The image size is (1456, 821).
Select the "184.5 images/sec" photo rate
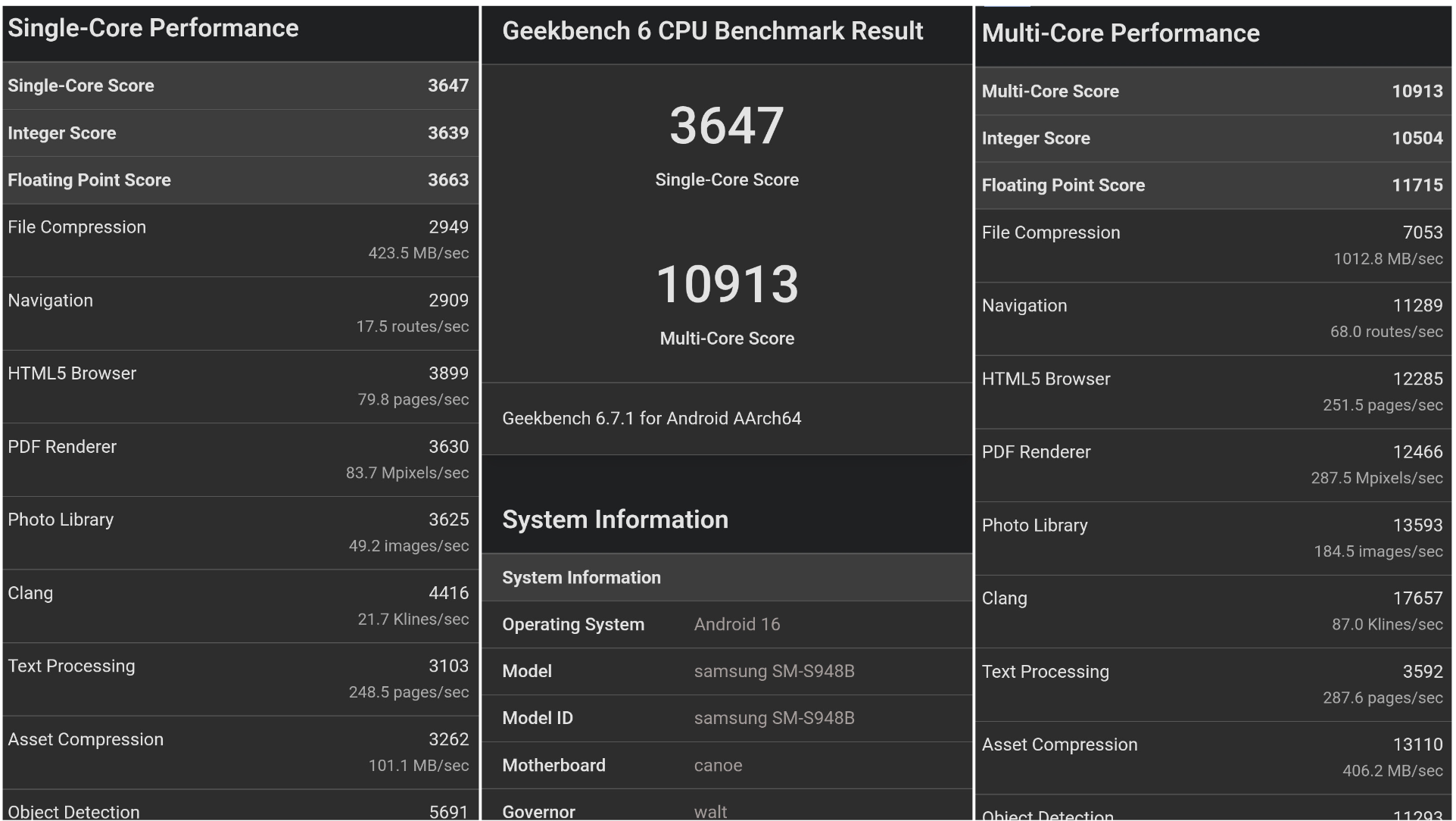1378,551
